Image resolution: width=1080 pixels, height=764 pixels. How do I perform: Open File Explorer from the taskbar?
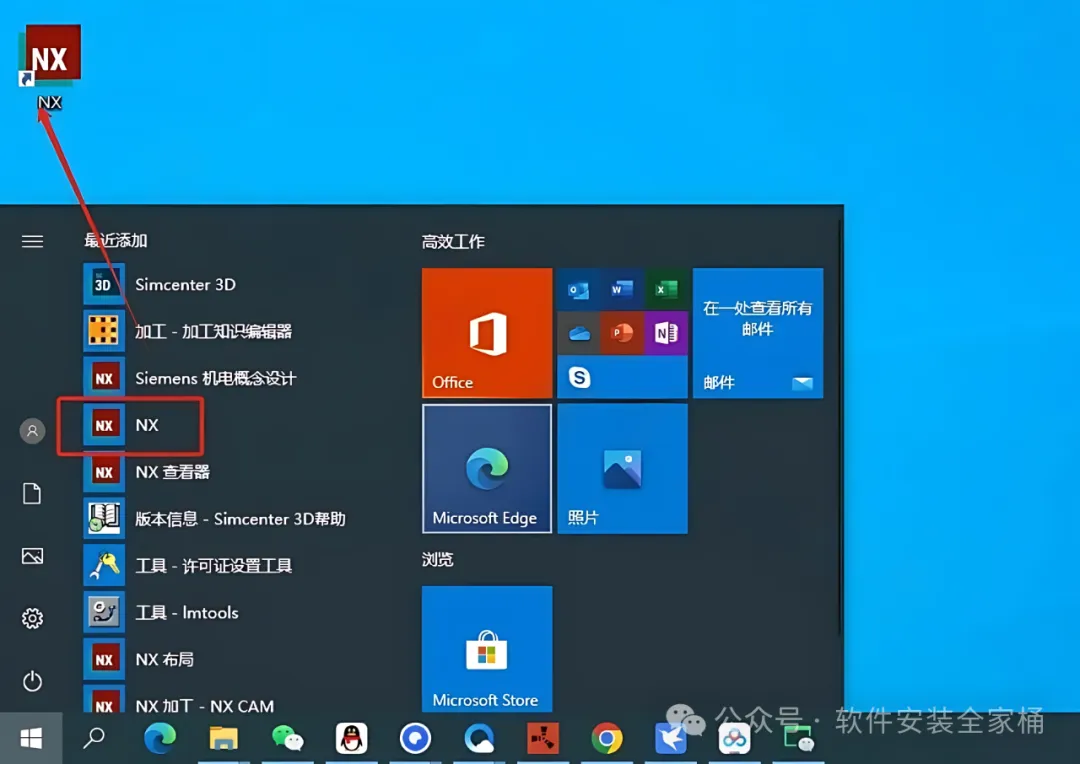pyautogui.click(x=224, y=739)
